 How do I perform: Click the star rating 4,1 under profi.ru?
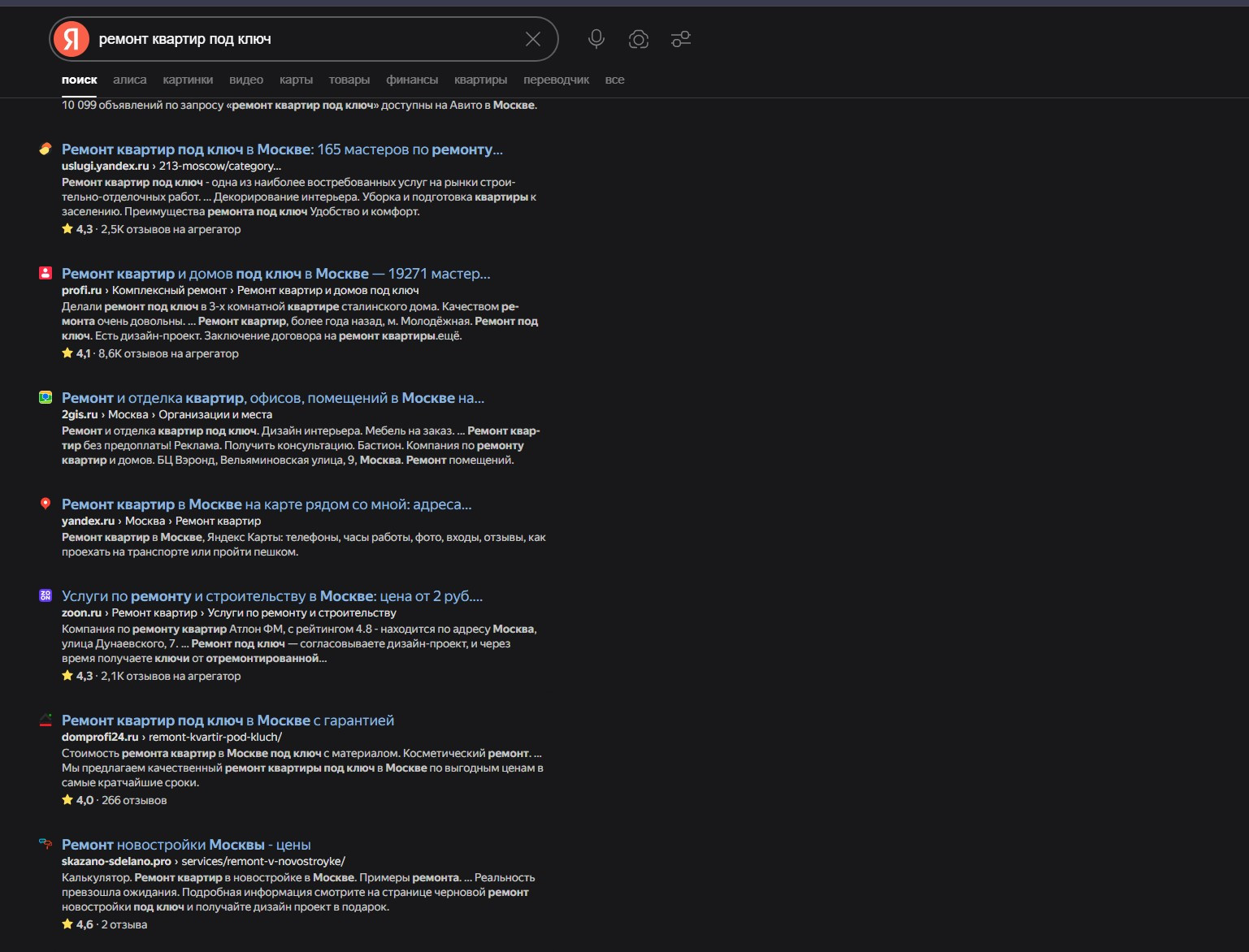pyautogui.click(x=76, y=353)
